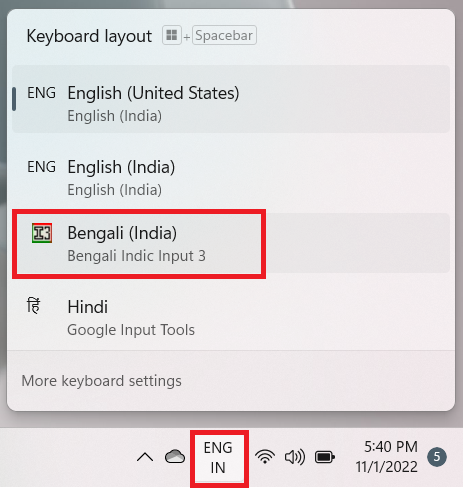Screen dimensions: 463x488
Task: Open Wi-Fi network icon
Action: [x=265, y=456]
